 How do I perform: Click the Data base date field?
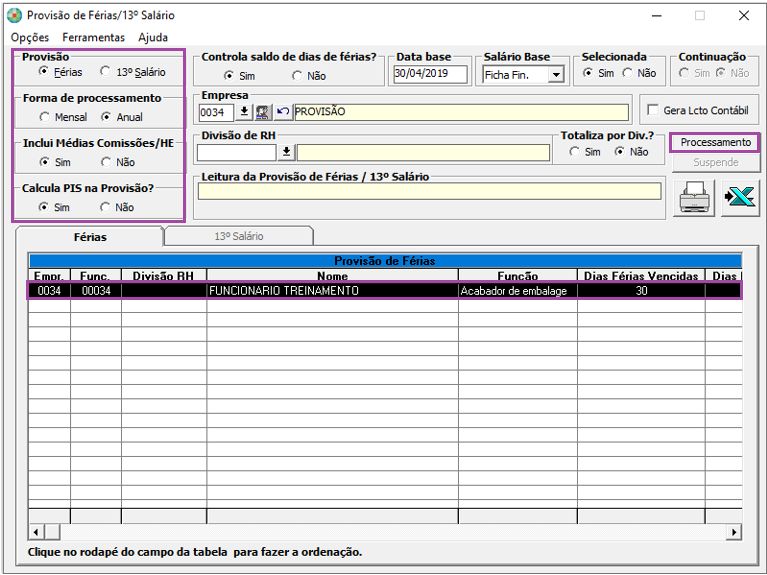[430, 74]
